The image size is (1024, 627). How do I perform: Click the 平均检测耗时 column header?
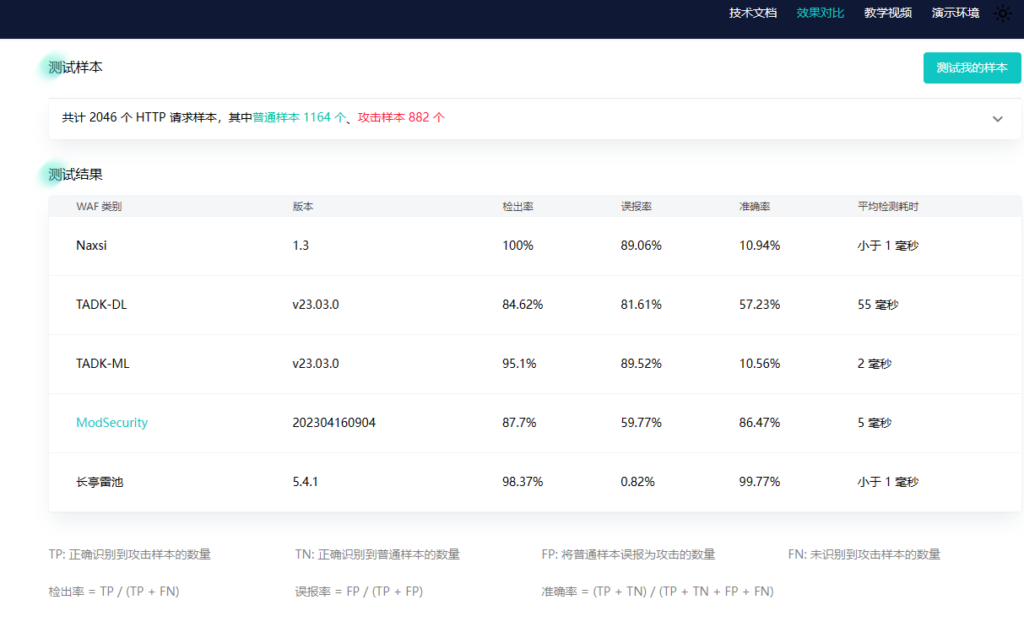888,206
